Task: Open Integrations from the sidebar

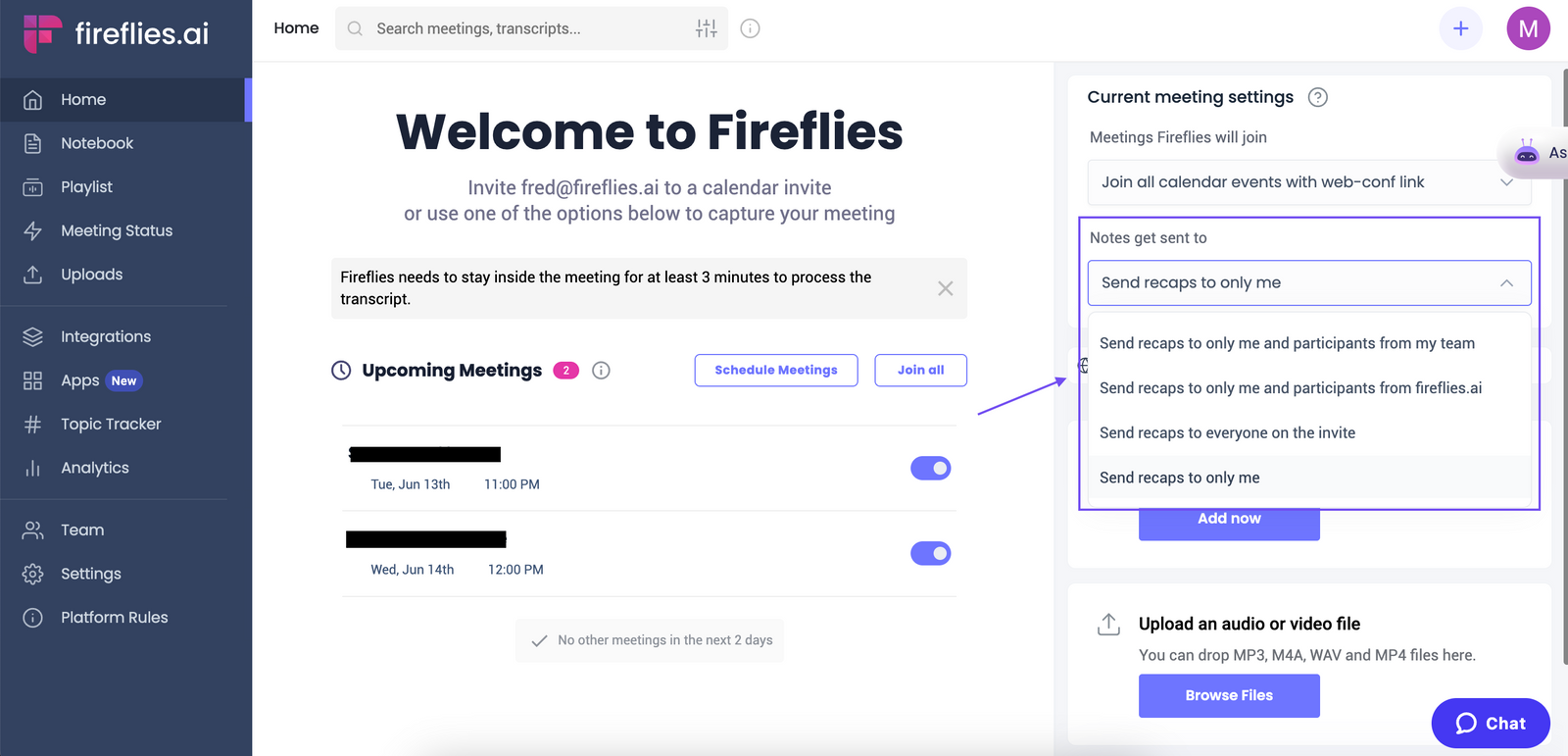Action: click(x=106, y=336)
